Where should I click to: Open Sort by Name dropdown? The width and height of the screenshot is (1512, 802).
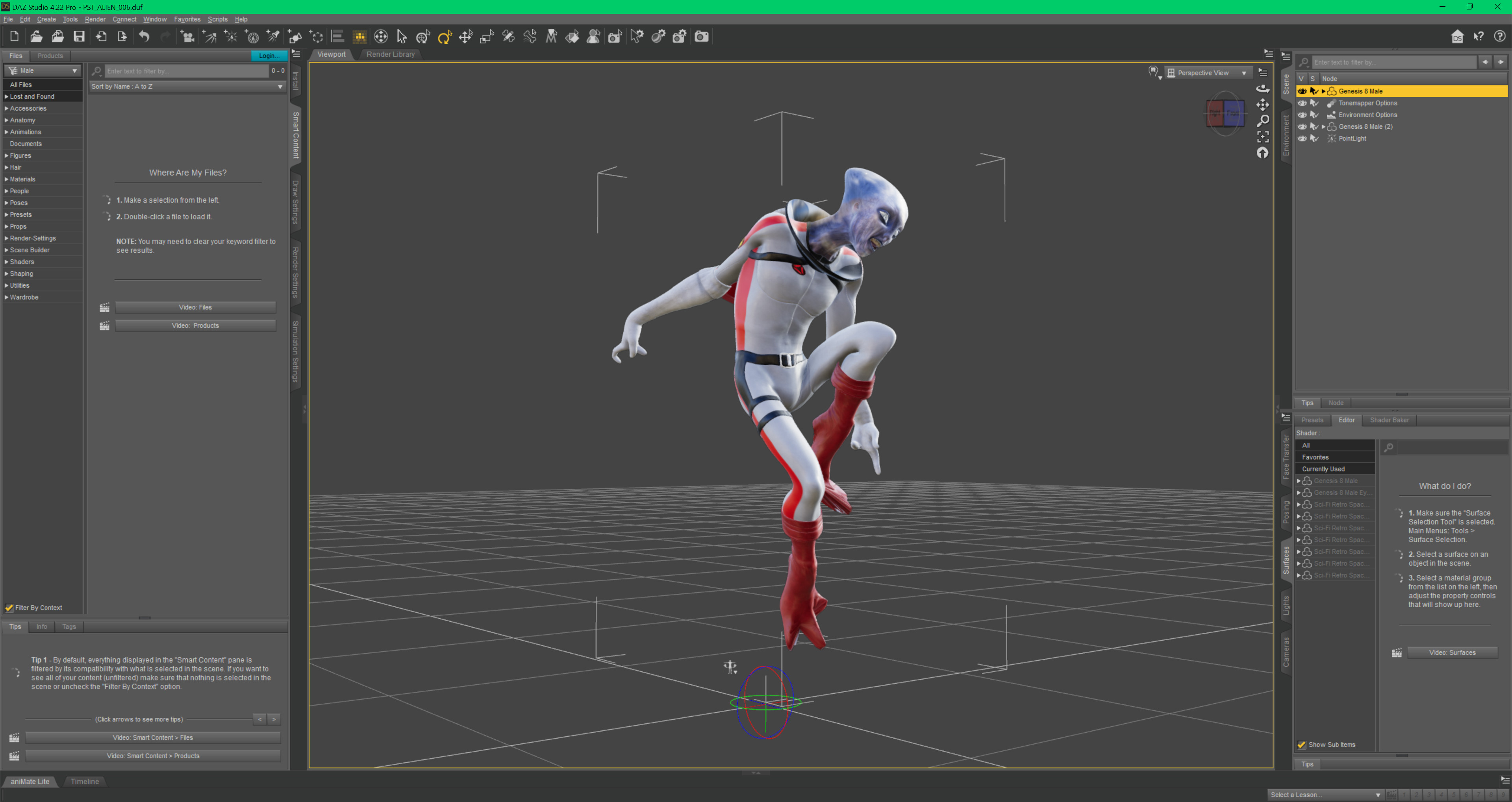187,86
